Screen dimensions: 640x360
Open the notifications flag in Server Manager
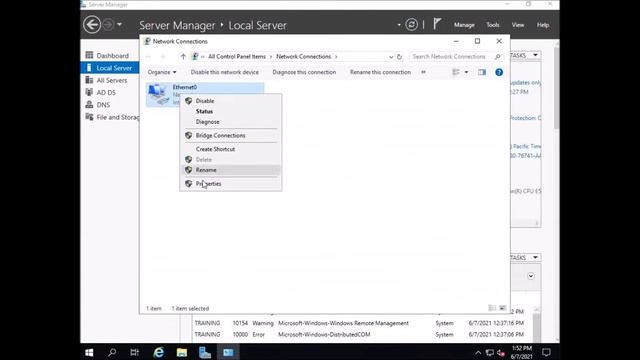(x=437, y=24)
